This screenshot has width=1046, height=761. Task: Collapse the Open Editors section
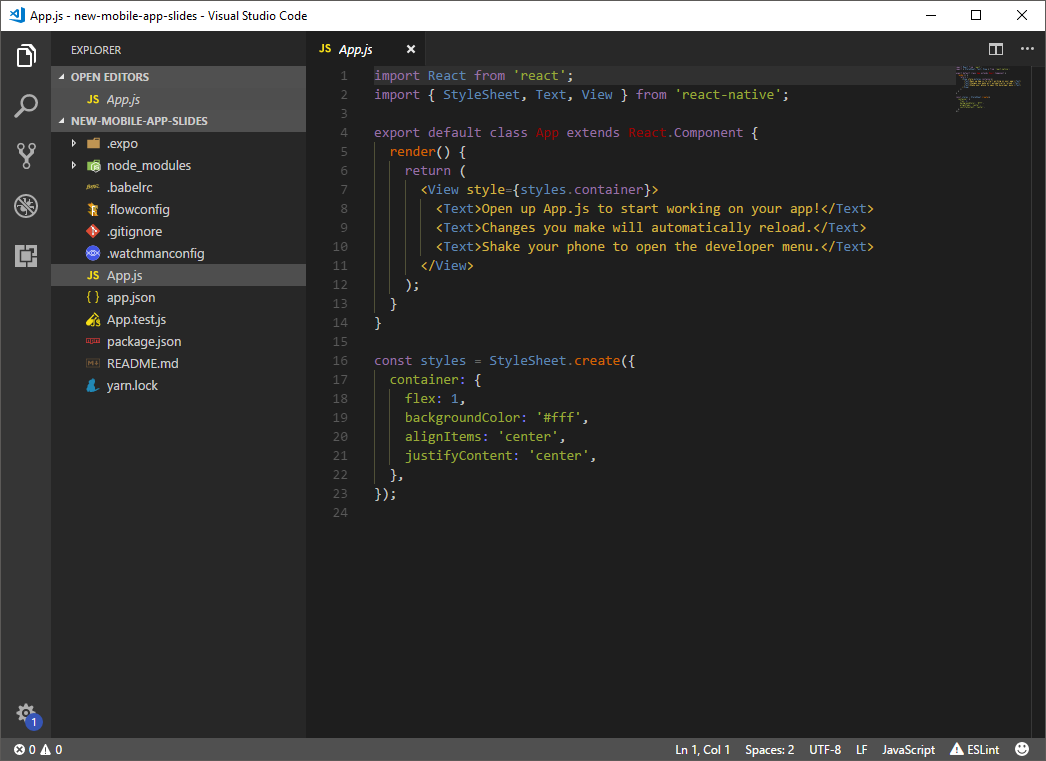(179, 77)
